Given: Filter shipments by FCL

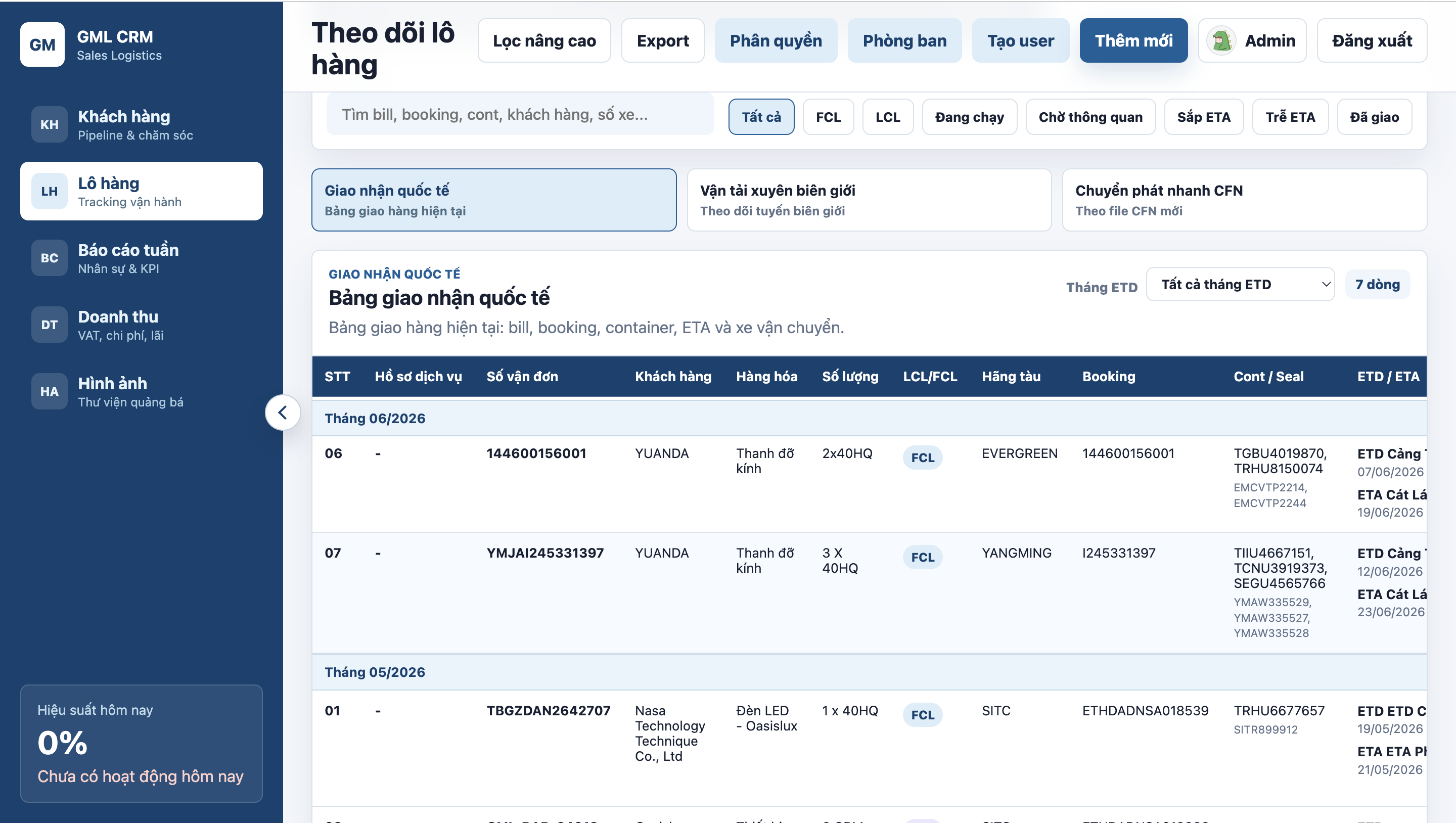Looking at the screenshot, I should point(828,117).
